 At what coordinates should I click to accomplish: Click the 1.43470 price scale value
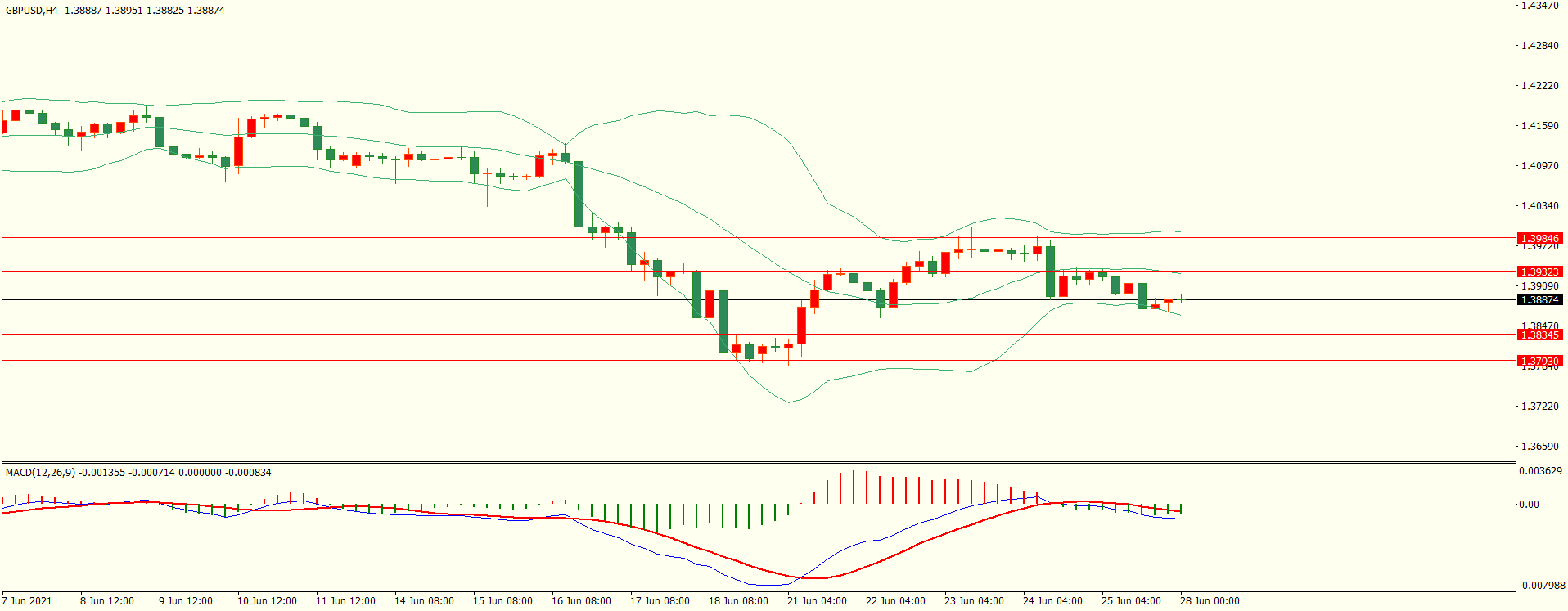point(1540,6)
